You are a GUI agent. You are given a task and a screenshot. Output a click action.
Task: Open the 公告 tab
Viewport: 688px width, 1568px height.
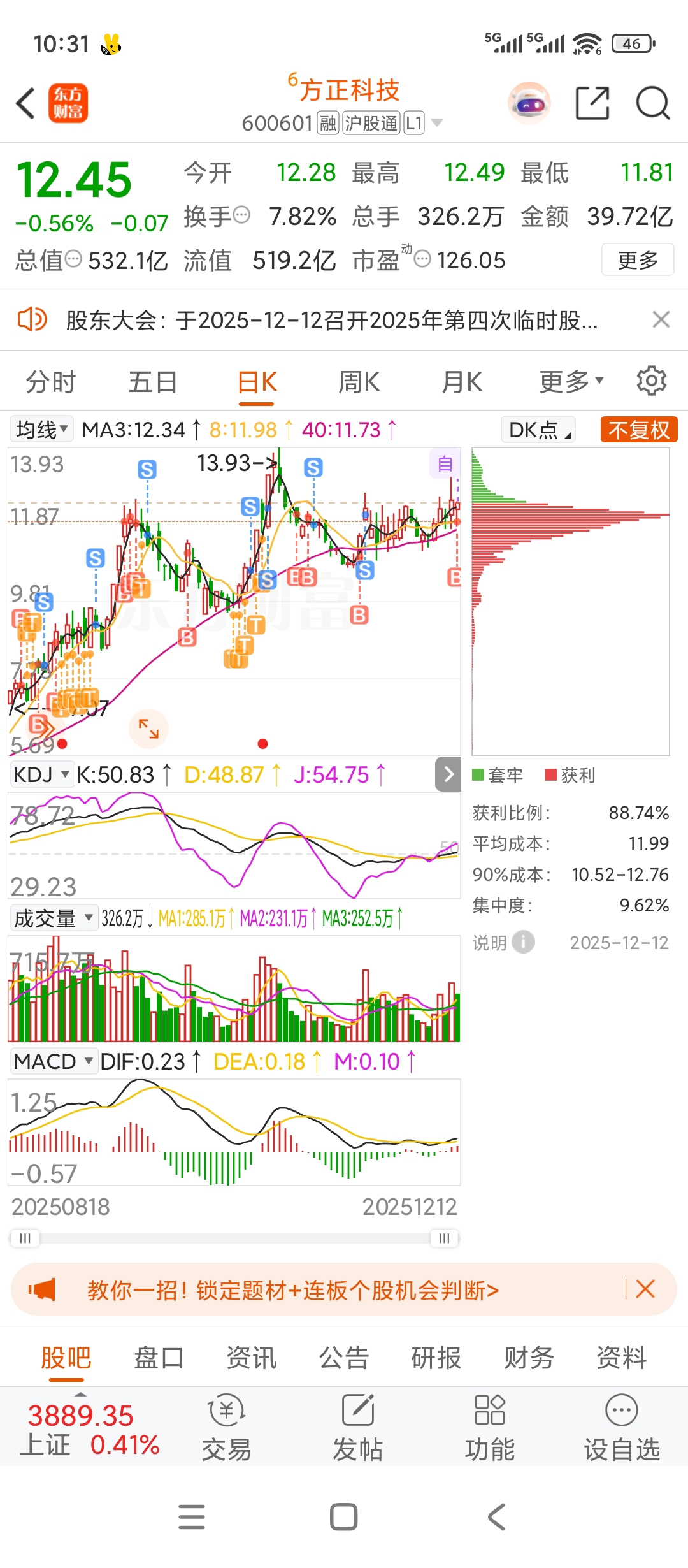pos(344,1357)
